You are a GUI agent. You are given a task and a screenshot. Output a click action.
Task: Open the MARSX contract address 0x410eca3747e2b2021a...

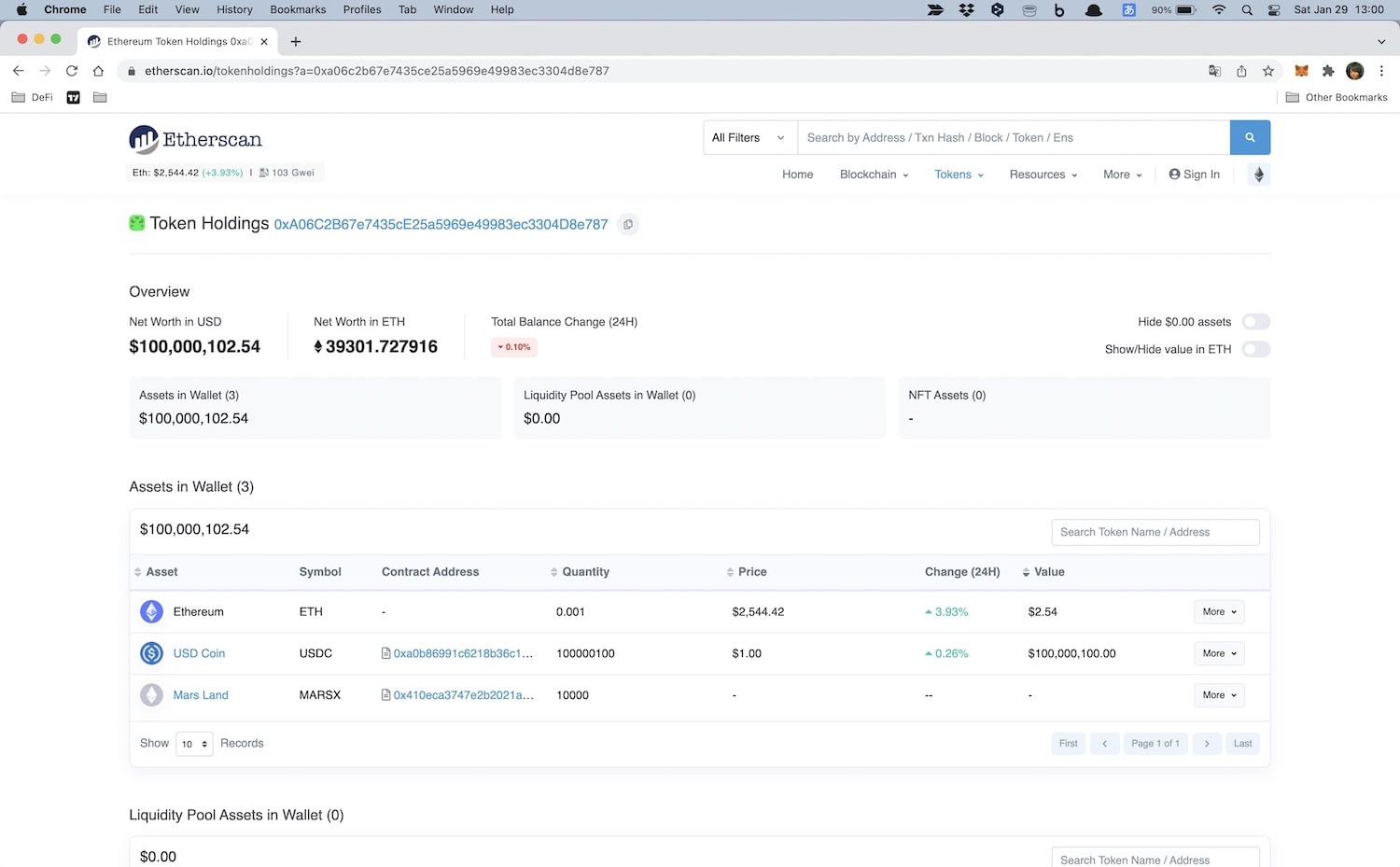tap(463, 695)
